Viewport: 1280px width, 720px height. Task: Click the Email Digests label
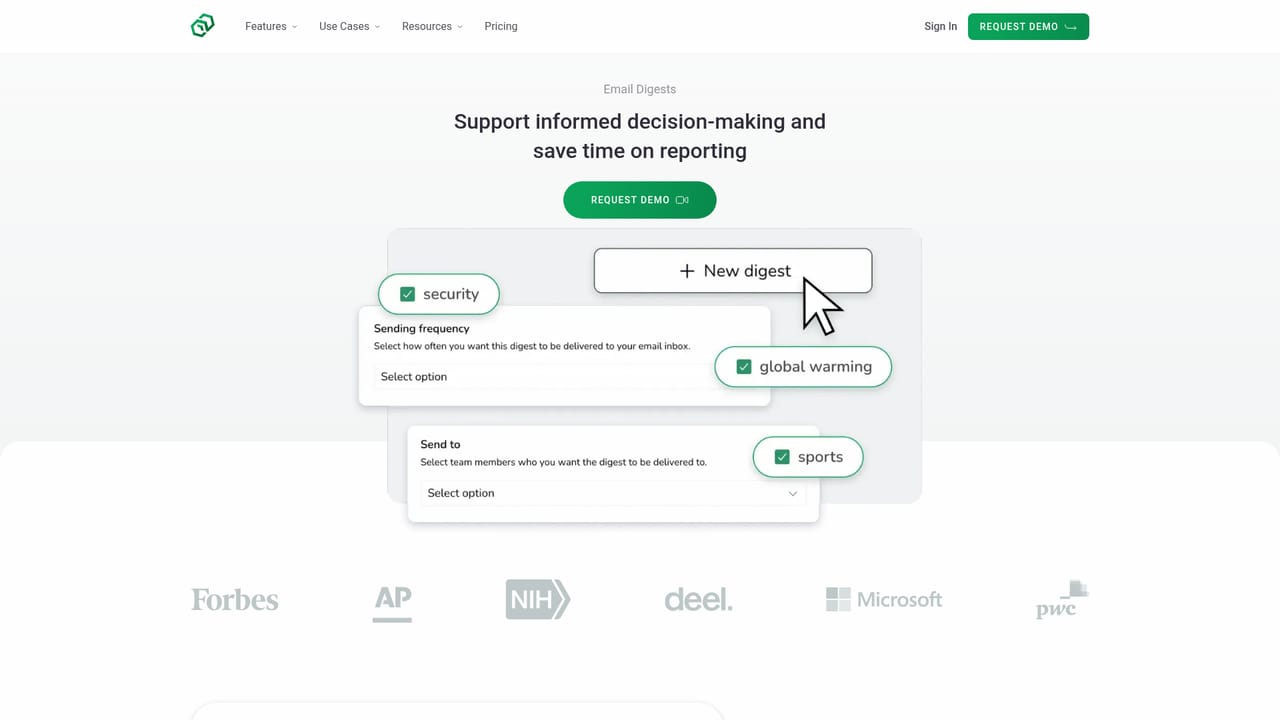640,89
